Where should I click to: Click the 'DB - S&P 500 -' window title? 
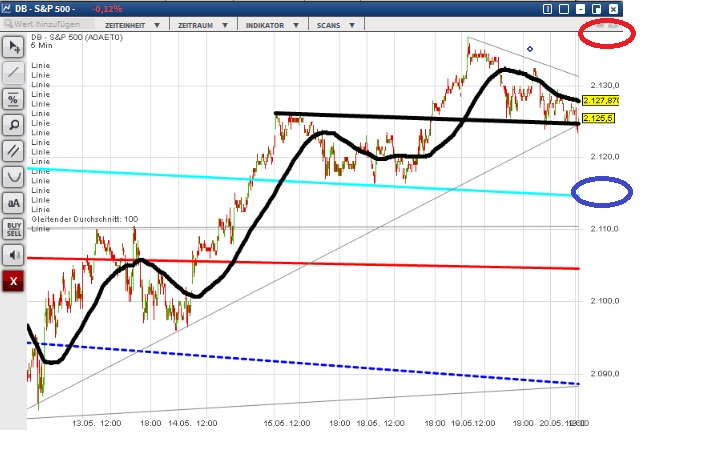click(45, 9)
